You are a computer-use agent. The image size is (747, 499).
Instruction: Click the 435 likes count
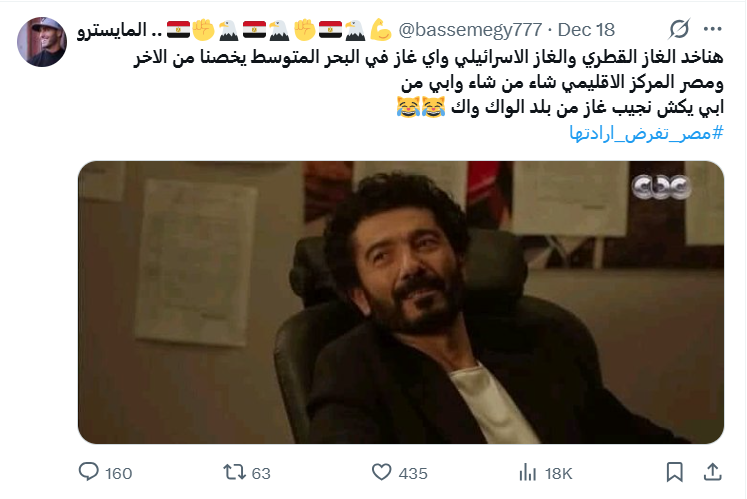(413, 473)
